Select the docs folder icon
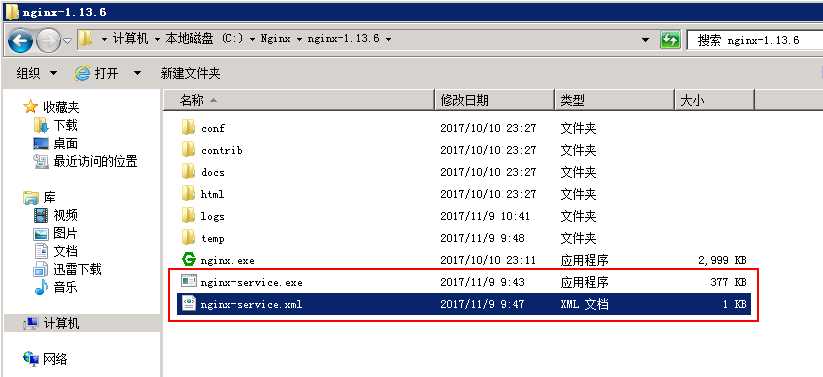Screen dimensions: 823x377 (x=188, y=172)
